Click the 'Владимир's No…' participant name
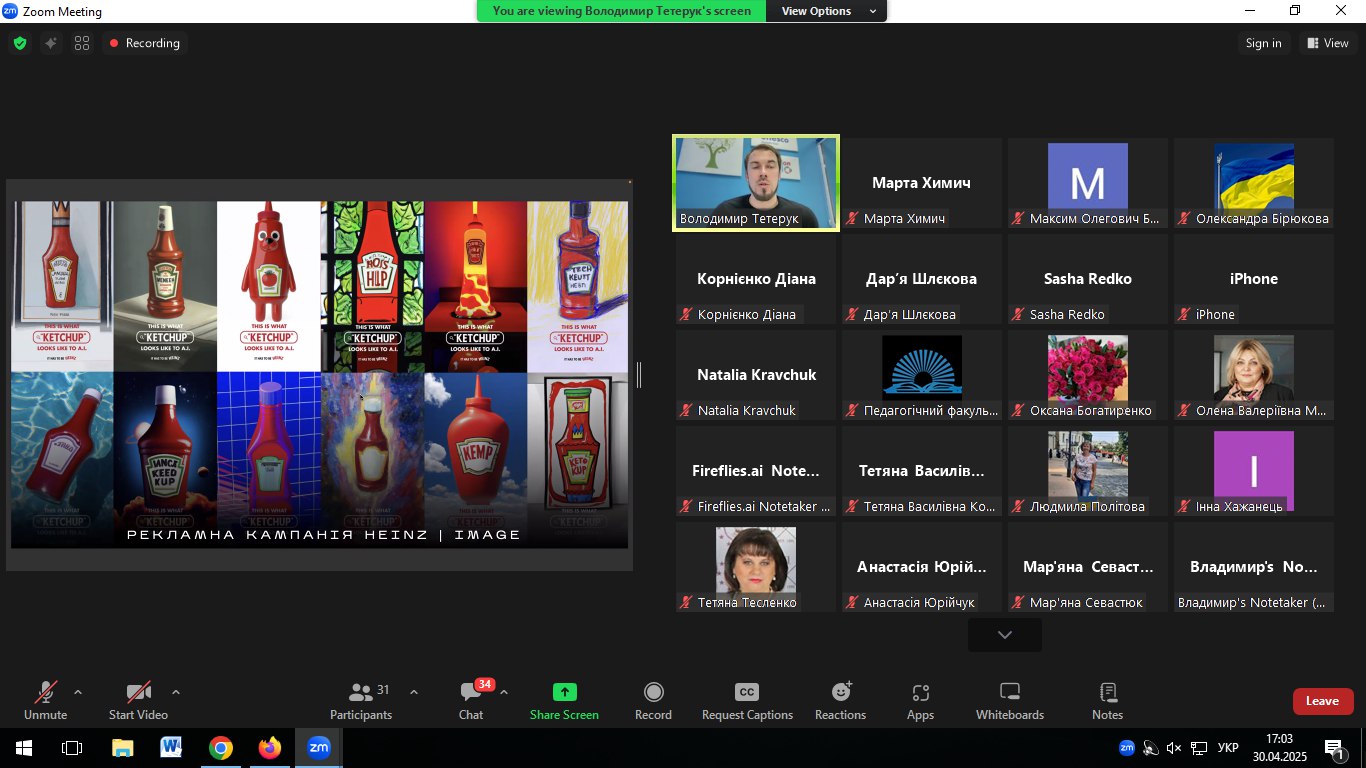The image size is (1366, 768). click(1254, 567)
